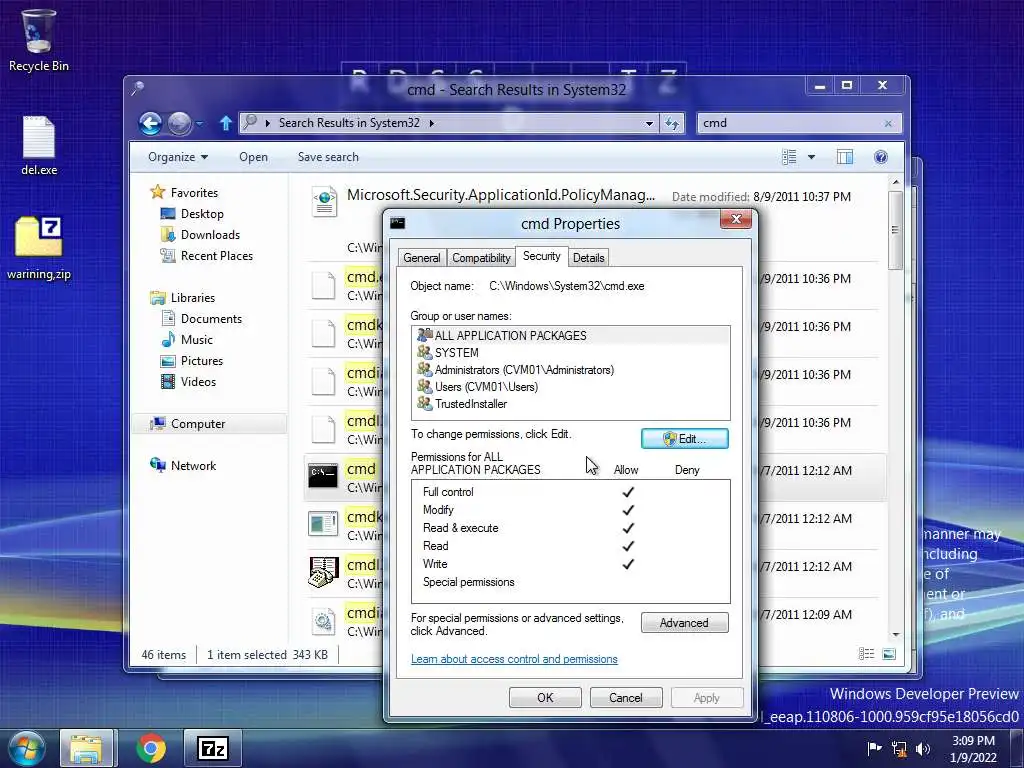Select the cmd console file icon
This screenshot has width=1024, height=768.
pos(323,475)
